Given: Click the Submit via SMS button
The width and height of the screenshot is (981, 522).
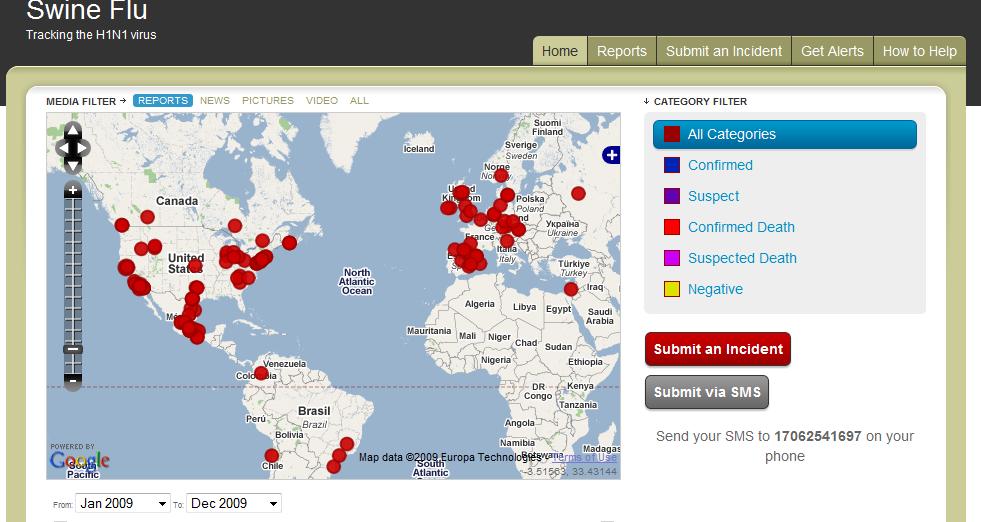Looking at the screenshot, I should (x=707, y=392).
